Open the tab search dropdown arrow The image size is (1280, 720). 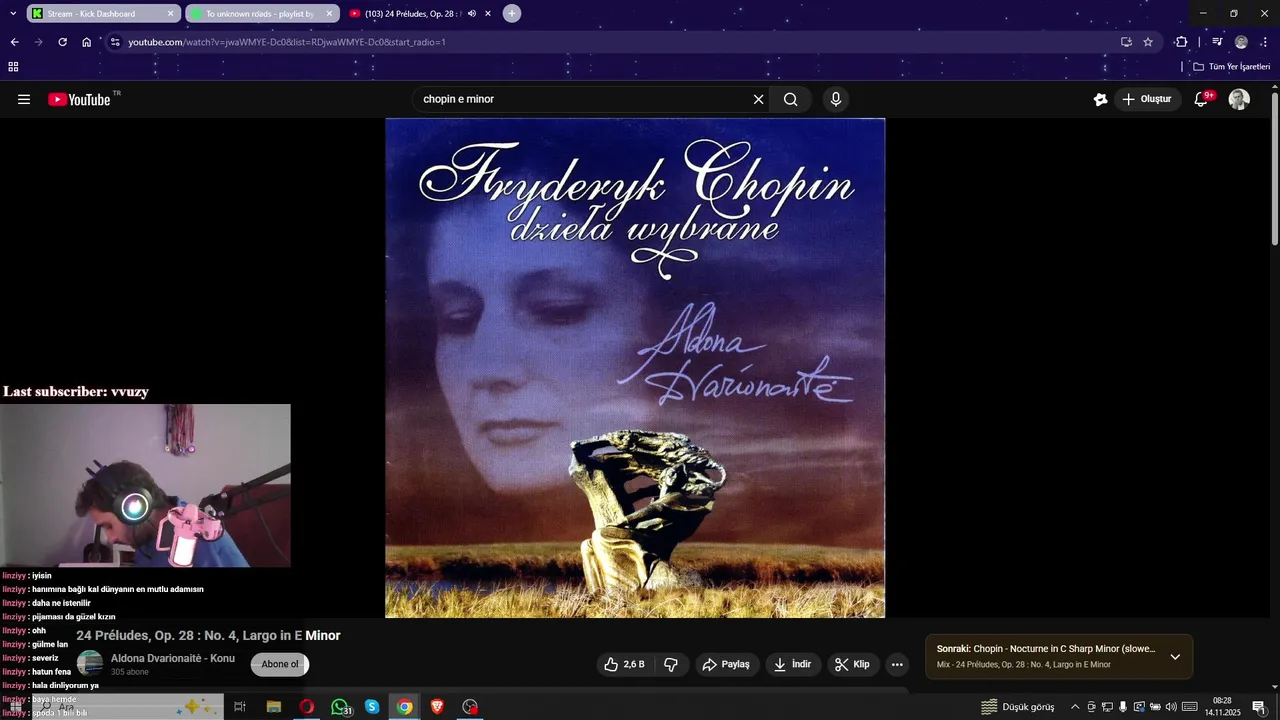tap(13, 13)
